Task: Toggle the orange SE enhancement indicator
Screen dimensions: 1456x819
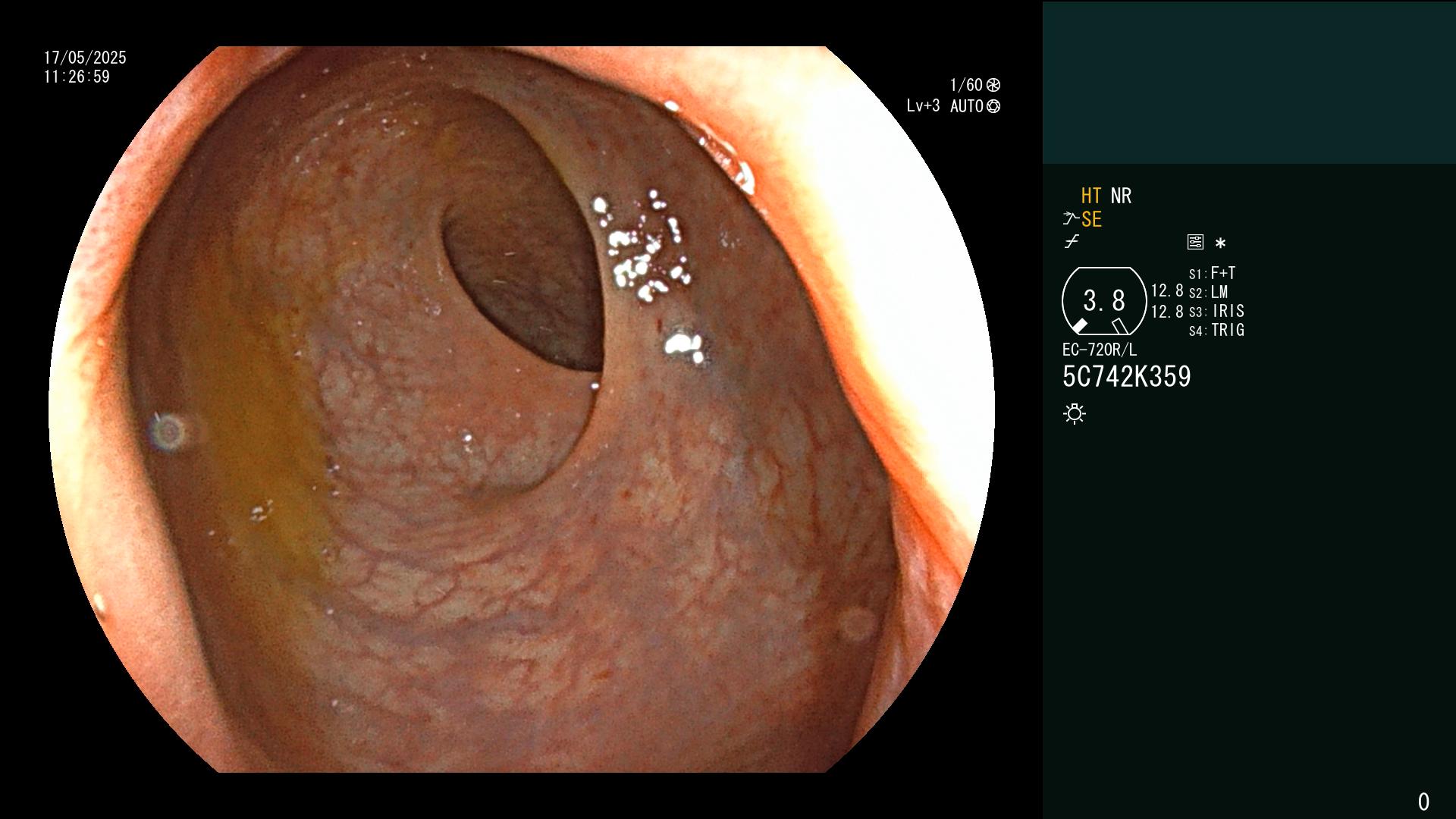Action: coord(1091,220)
